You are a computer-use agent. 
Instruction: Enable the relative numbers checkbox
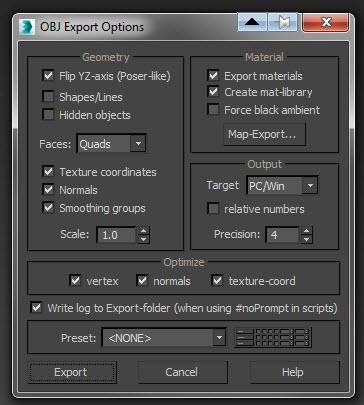pos(213,209)
